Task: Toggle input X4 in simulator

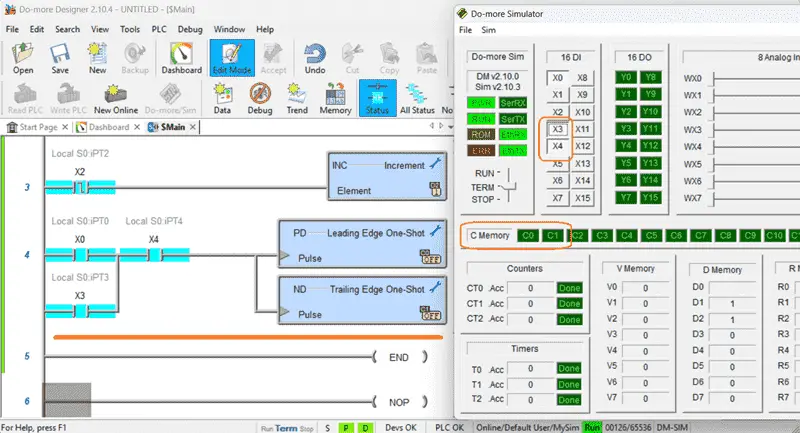Action: tap(557, 146)
